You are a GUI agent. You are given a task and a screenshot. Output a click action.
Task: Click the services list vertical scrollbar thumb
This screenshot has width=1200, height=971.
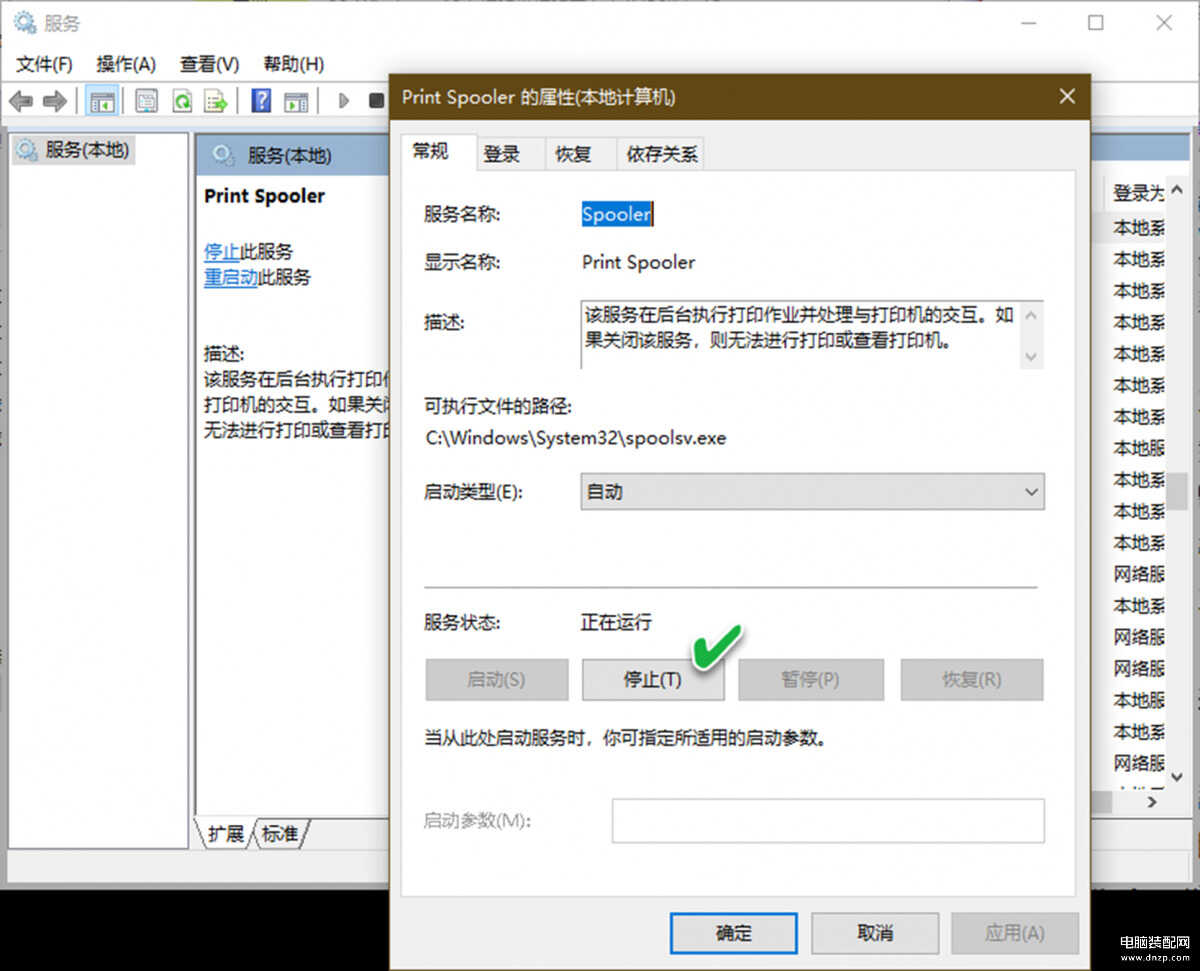(x=1178, y=491)
